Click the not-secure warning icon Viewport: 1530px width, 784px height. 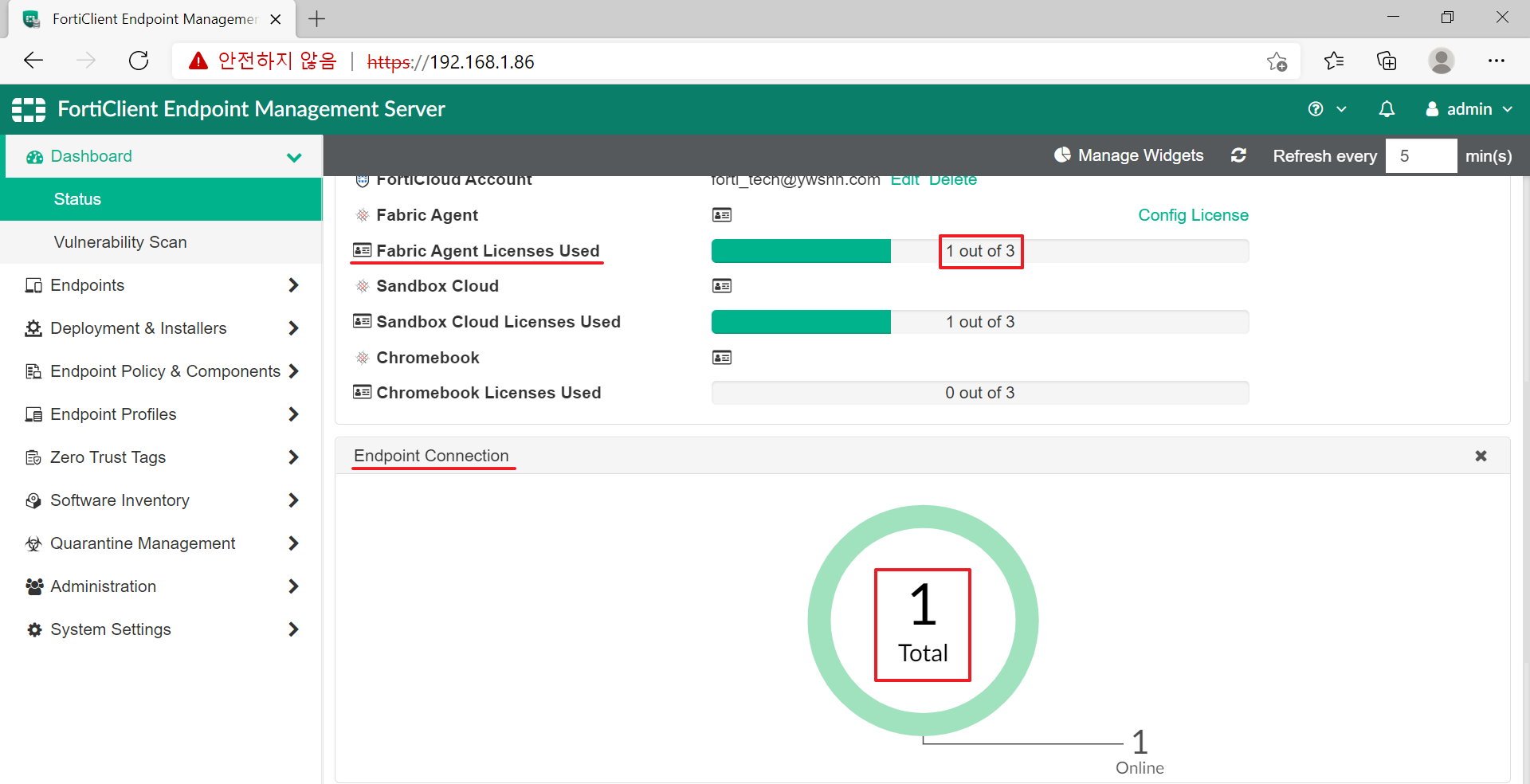pos(198,61)
